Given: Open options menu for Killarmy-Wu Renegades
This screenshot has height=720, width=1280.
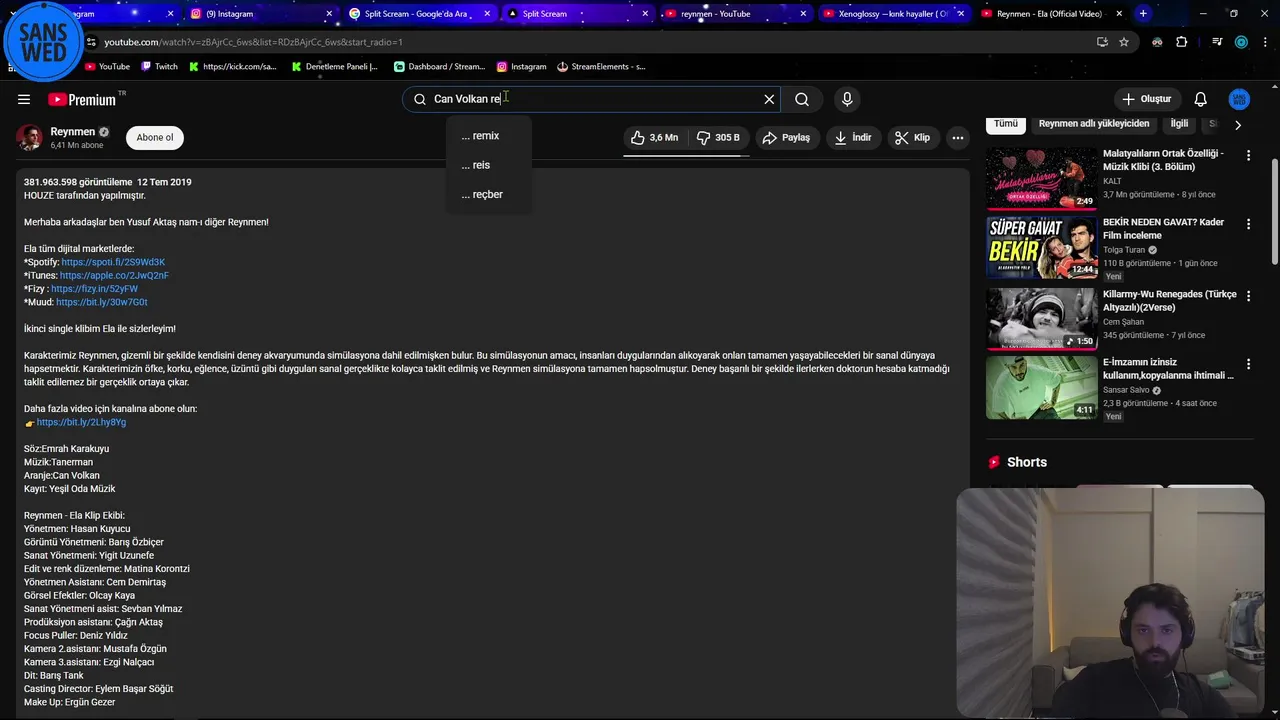Looking at the screenshot, I should (x=1248, y=295).
